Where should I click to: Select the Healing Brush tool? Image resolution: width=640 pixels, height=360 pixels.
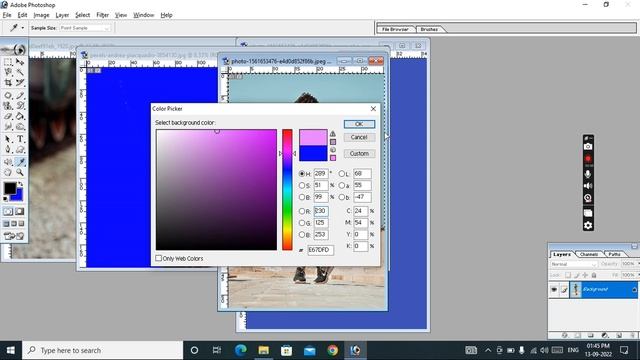click(8, 96)
